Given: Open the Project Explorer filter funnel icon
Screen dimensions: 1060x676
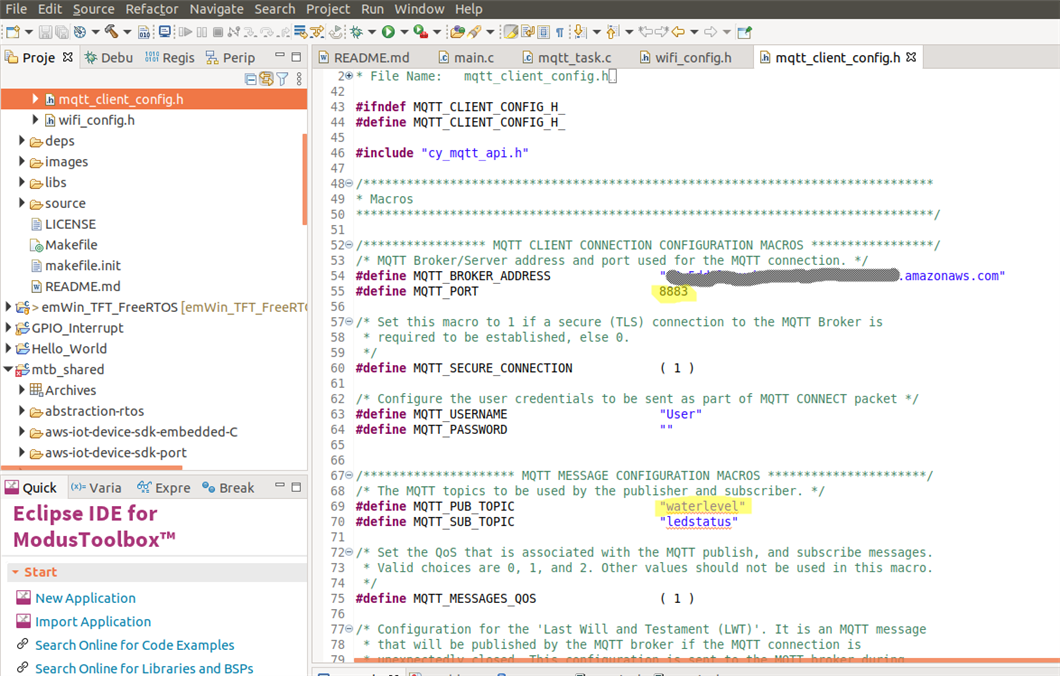Looking at the screenshot, I should pos(283,79).
